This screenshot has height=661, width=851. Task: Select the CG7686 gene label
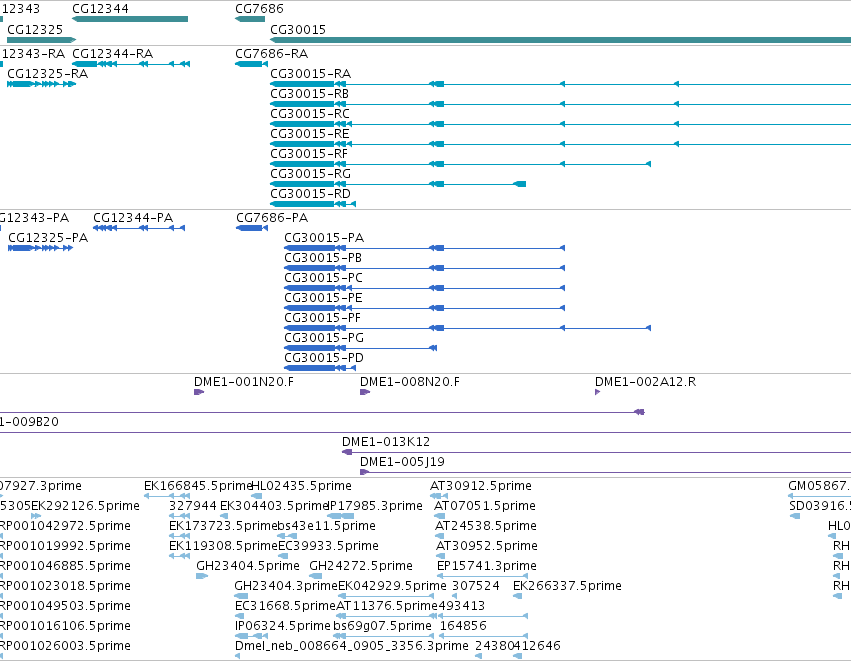pos(259,9)
